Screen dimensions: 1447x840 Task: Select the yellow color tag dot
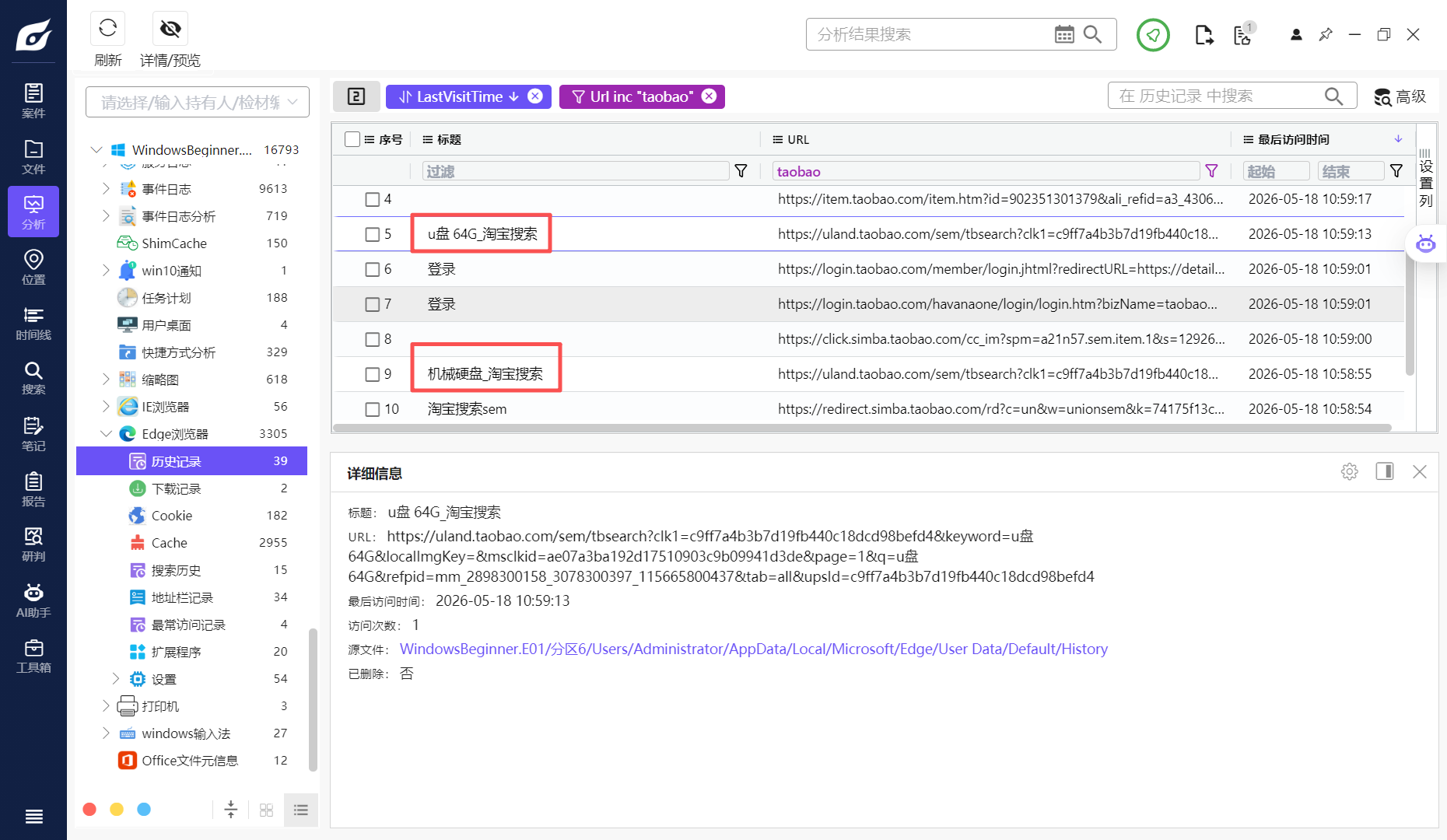tap(117, 810)
